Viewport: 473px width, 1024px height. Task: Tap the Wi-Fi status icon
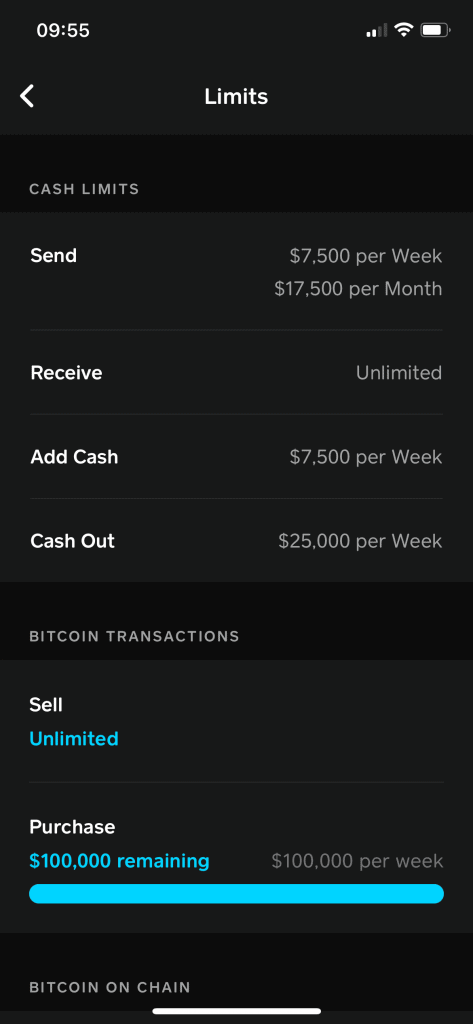click(404, 29)
